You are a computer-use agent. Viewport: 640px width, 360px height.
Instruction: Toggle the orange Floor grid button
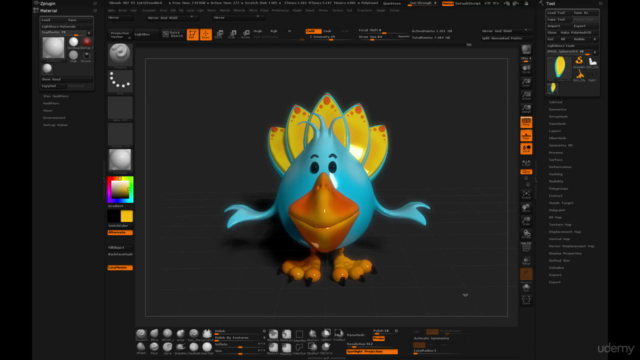click(526, 135)
